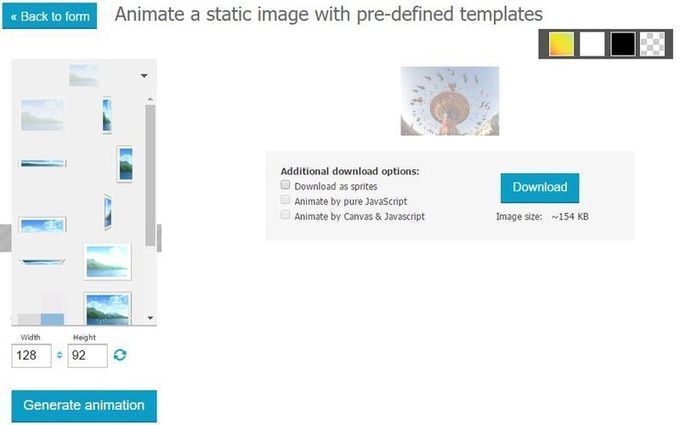This screenshot has width=680, height=425.
Task: Click the Height input field
Action: 88,356
